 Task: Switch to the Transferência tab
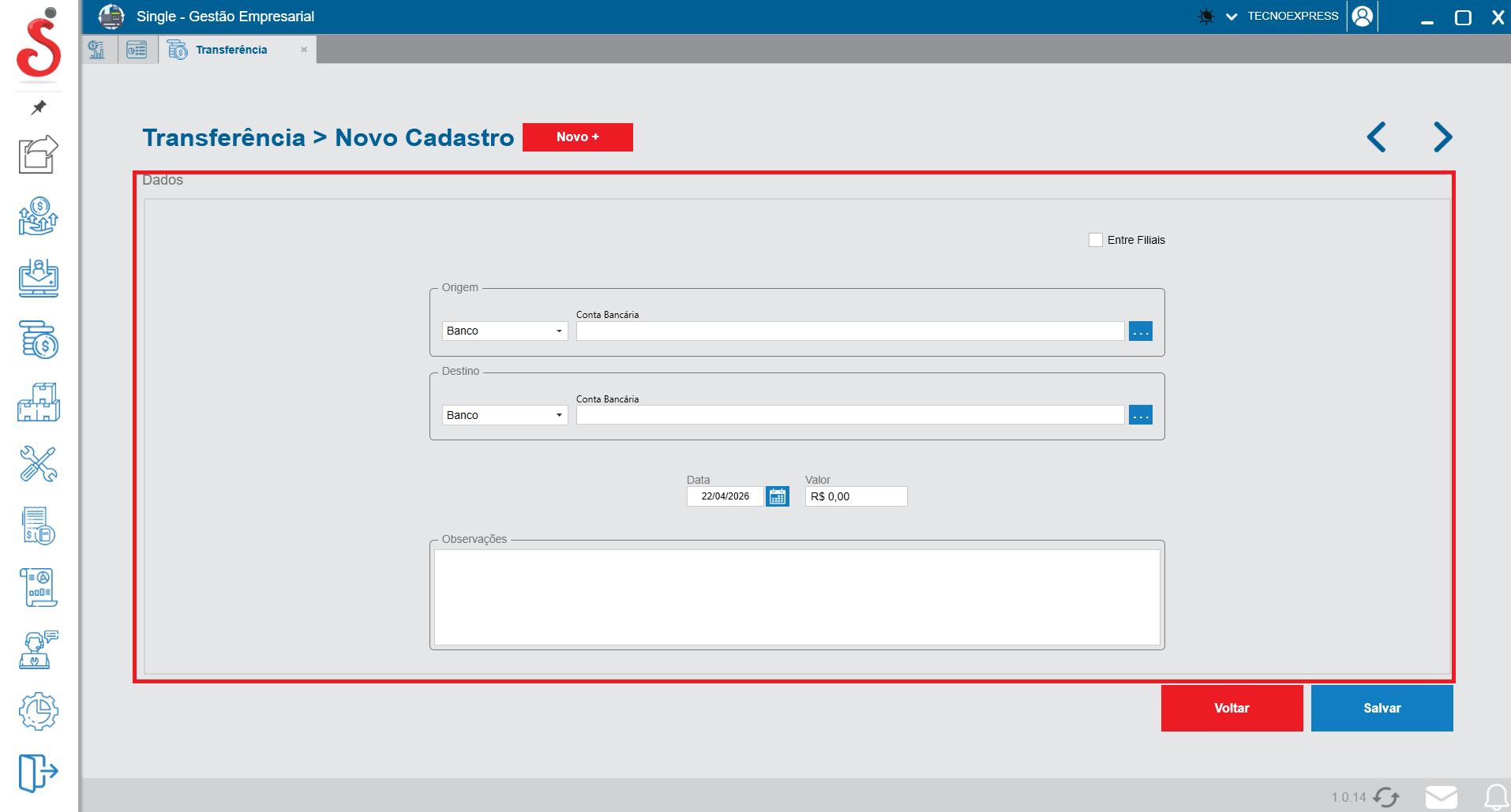coord(231,50)
